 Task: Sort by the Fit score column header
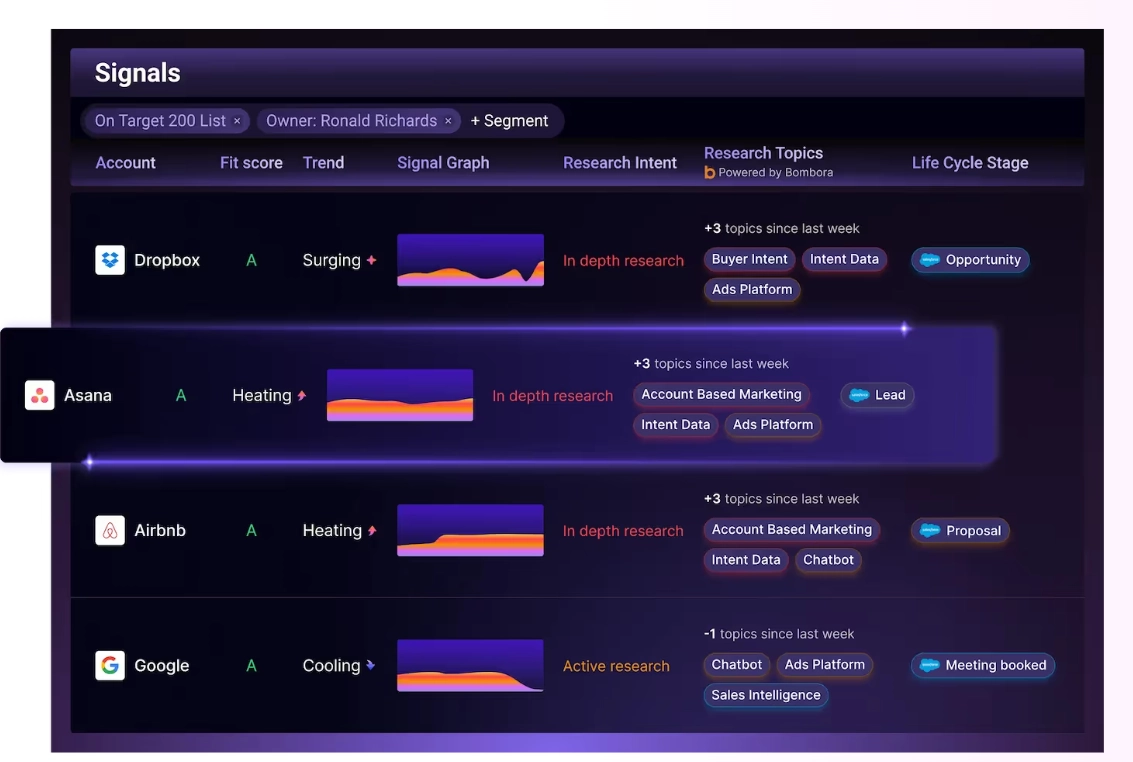pyautogui.click(x=251, y=163)
